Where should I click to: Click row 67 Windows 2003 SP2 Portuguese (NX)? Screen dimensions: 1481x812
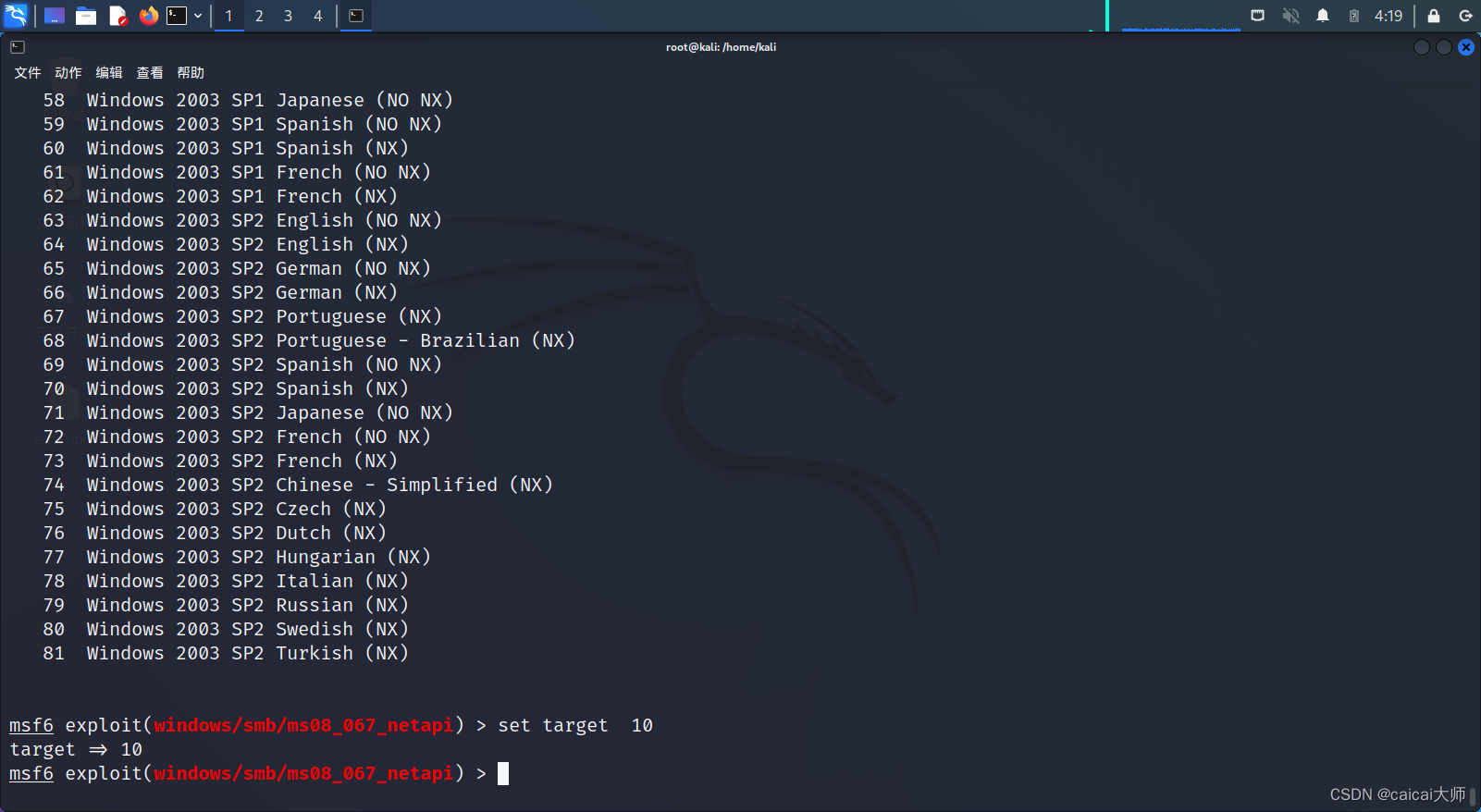(x=242, y=316)
